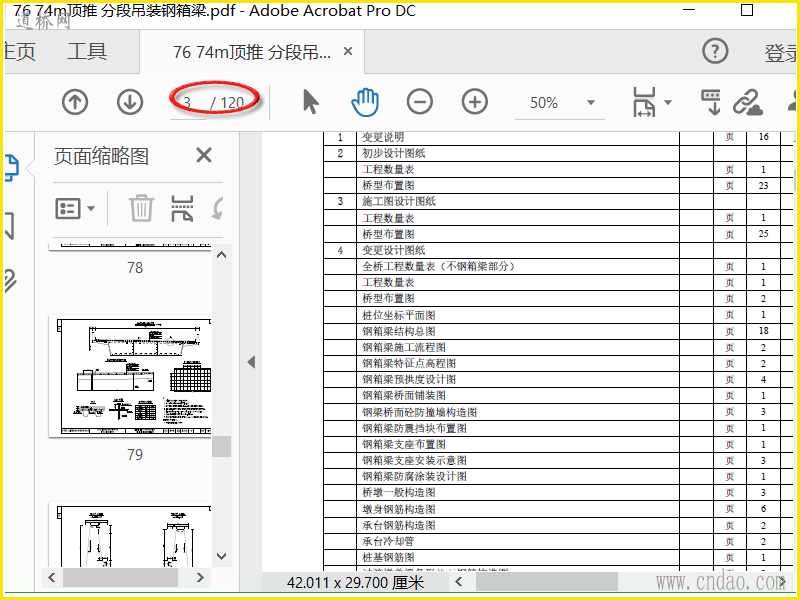
Task: Click the 承台钢筋构造图 row
Action: coord(558,526)
